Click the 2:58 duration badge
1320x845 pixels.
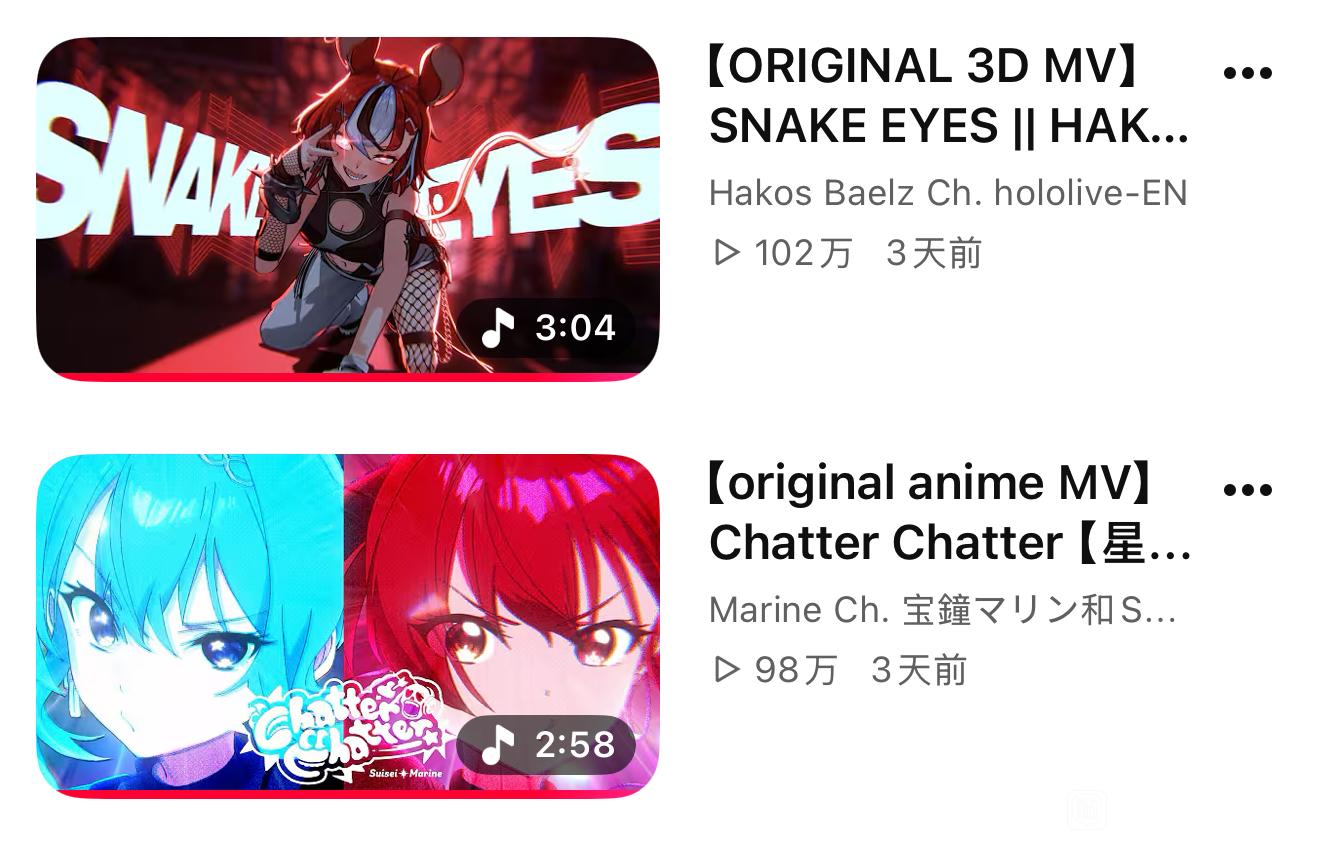point(547,744)
